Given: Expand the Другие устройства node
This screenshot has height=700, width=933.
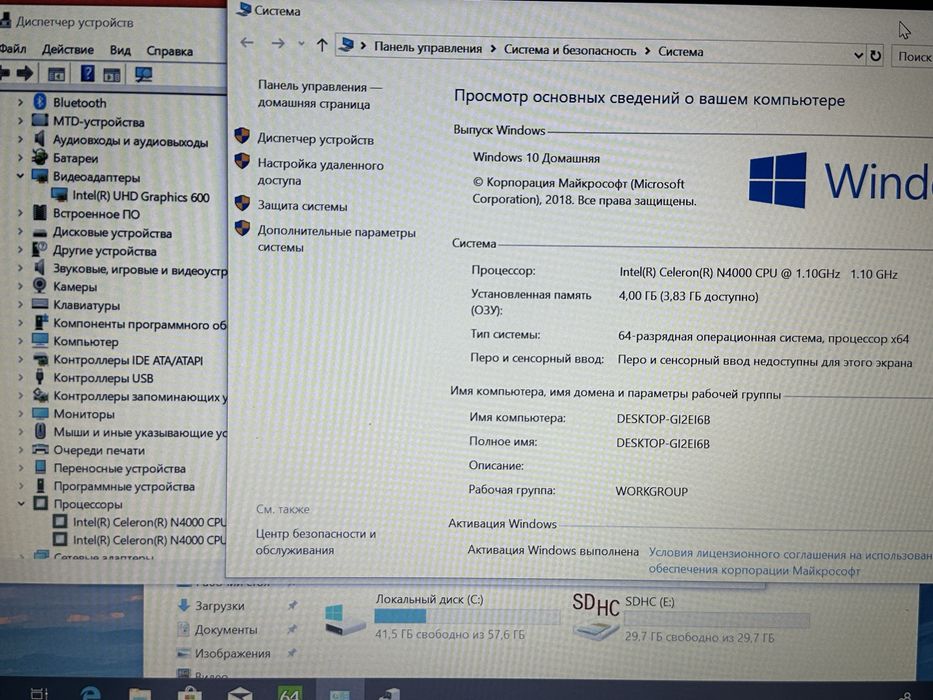Looking at the screenshot, I should coord(20,249).
